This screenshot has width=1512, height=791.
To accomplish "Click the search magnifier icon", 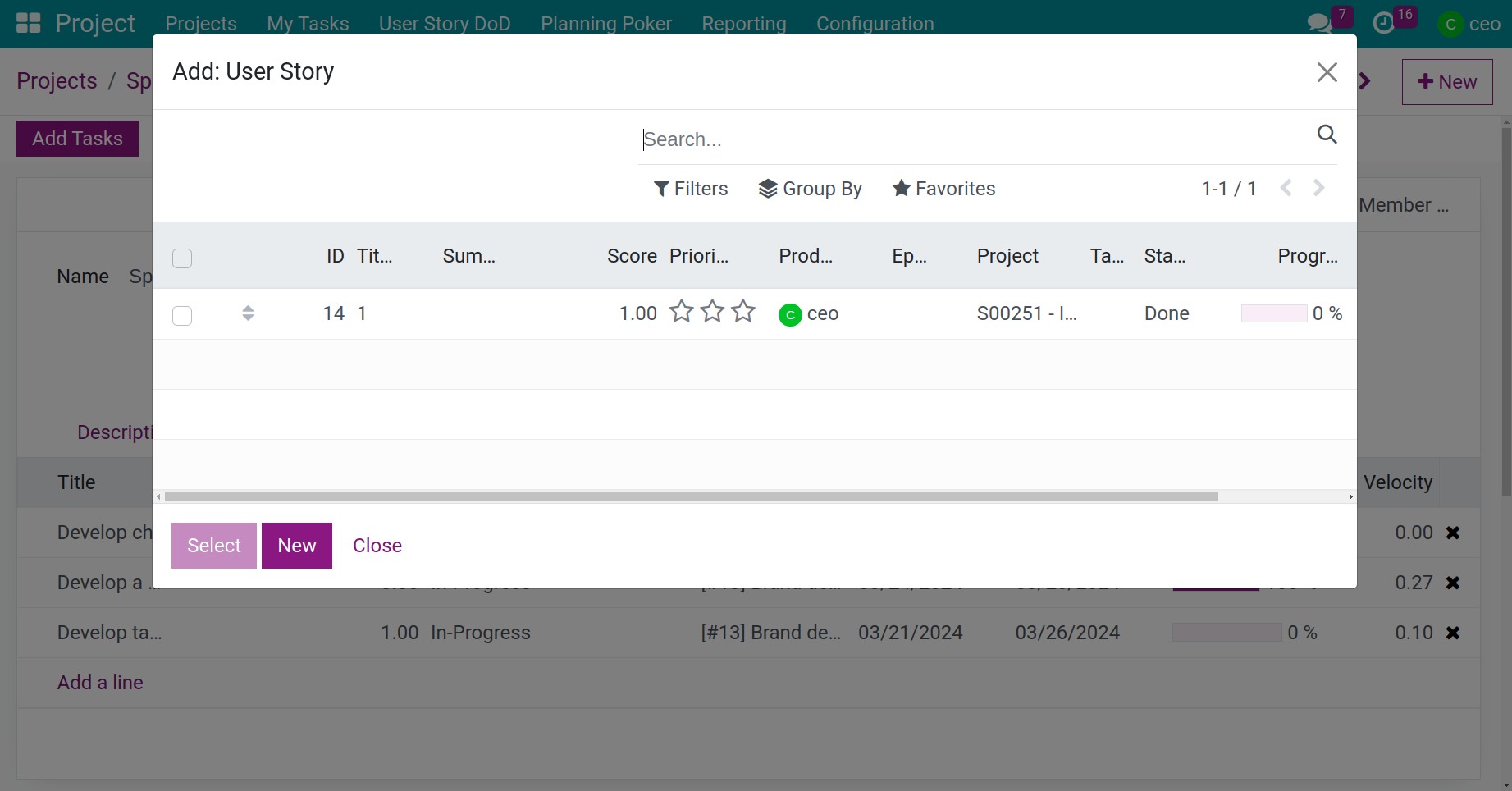I will click(1327, 134).
